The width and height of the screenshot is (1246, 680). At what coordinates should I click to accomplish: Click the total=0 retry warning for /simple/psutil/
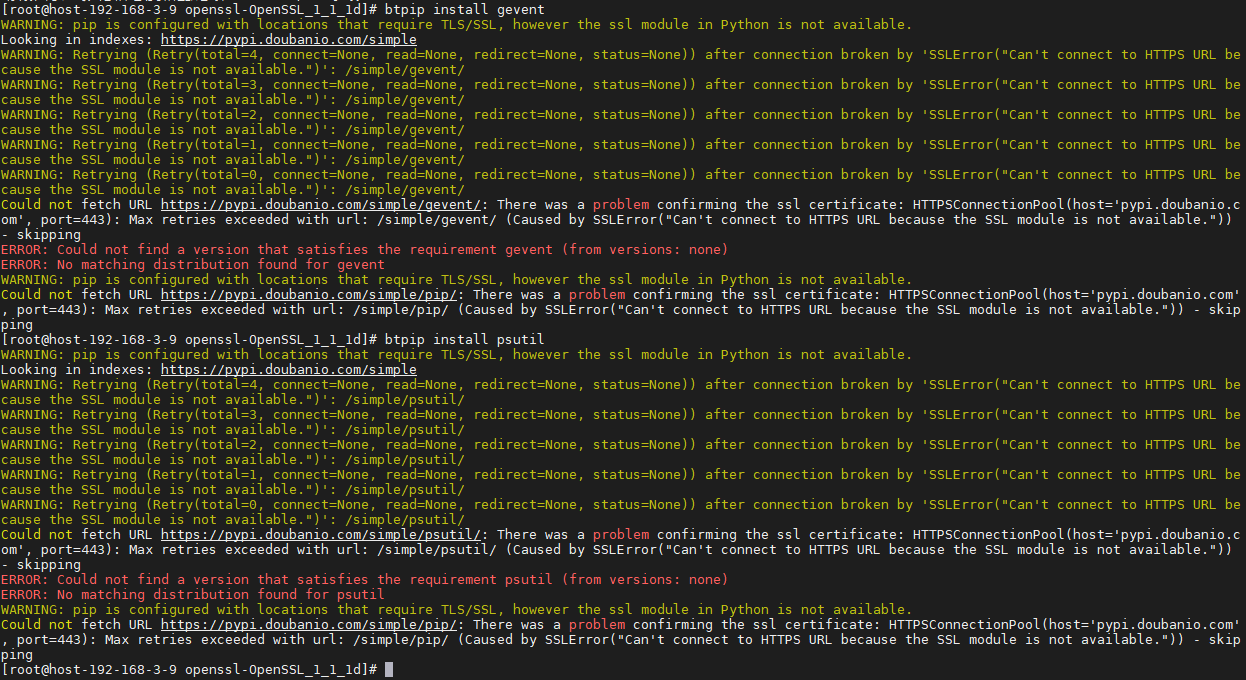click(x=621, y=512)
